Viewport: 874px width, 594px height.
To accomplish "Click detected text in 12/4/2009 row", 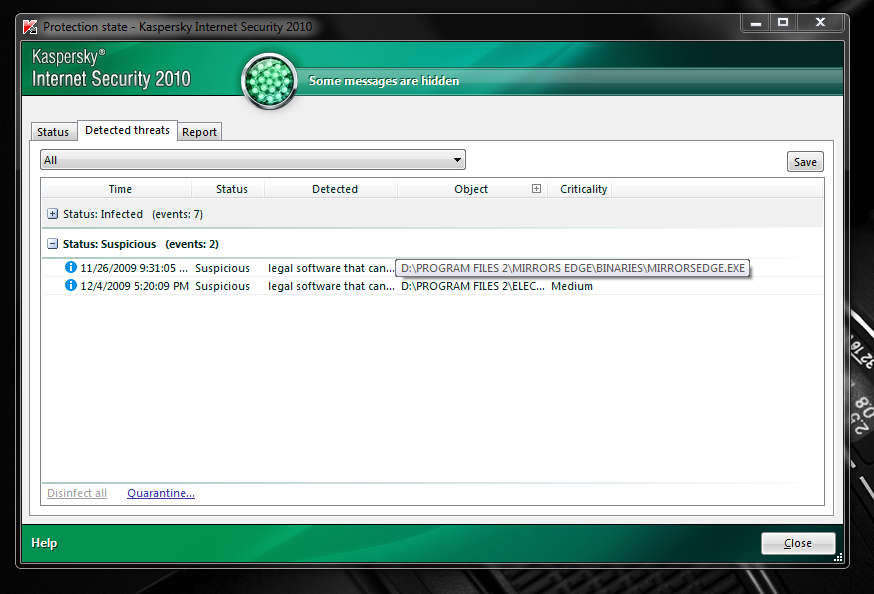I will [331, 286].
